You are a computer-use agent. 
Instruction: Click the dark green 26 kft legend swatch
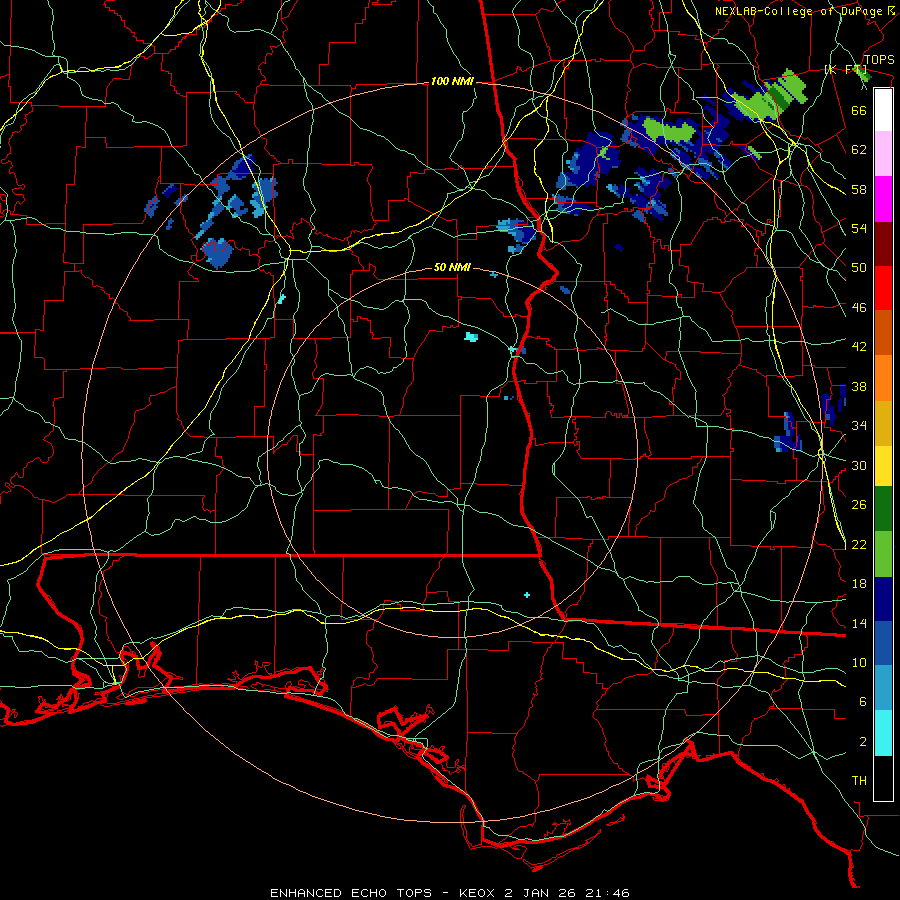pos(883,509)
